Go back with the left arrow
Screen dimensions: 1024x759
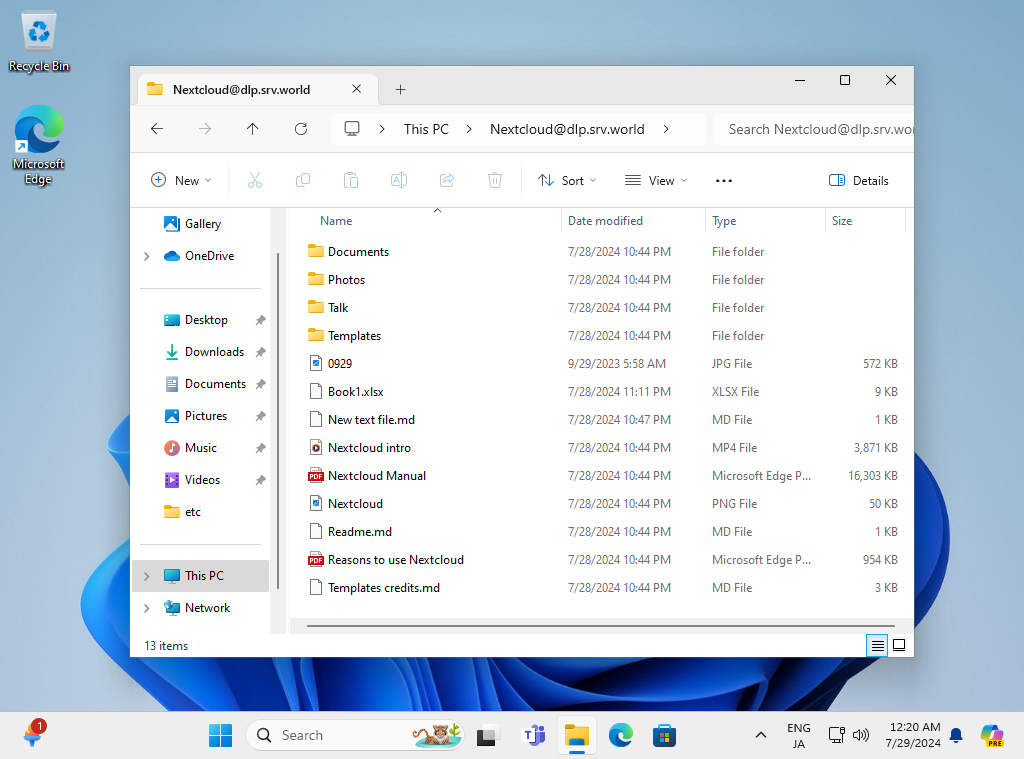(x=157, y=129)
